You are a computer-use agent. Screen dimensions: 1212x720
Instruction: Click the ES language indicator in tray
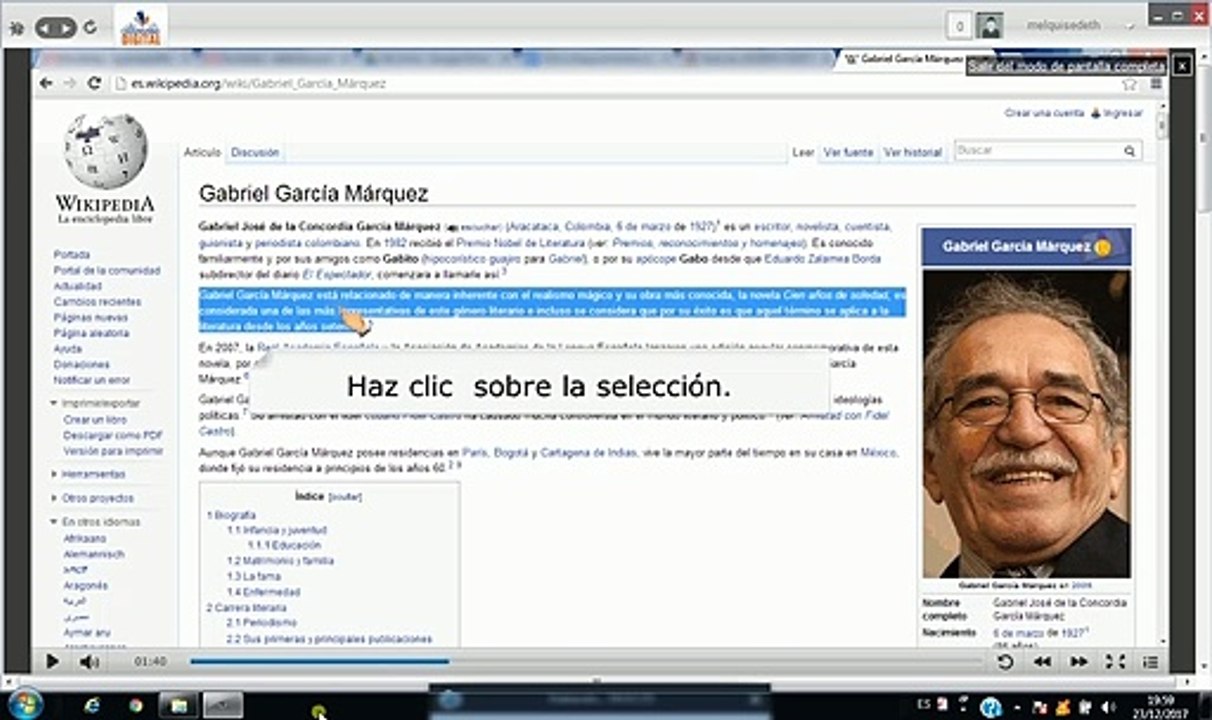[x=923, y=705]
